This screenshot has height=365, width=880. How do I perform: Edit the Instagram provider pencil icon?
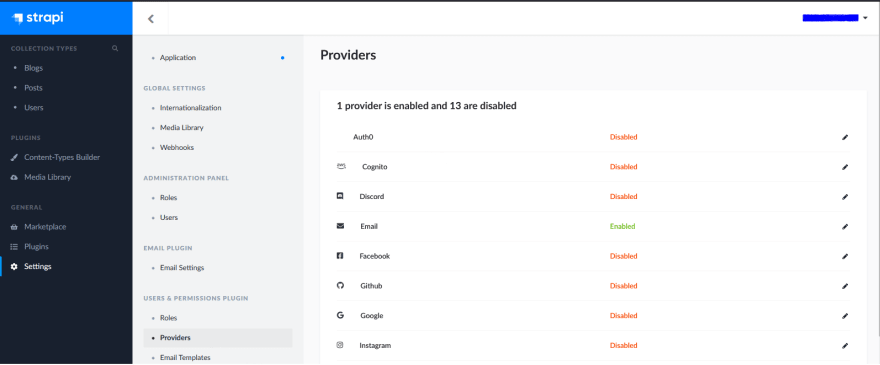845,345
